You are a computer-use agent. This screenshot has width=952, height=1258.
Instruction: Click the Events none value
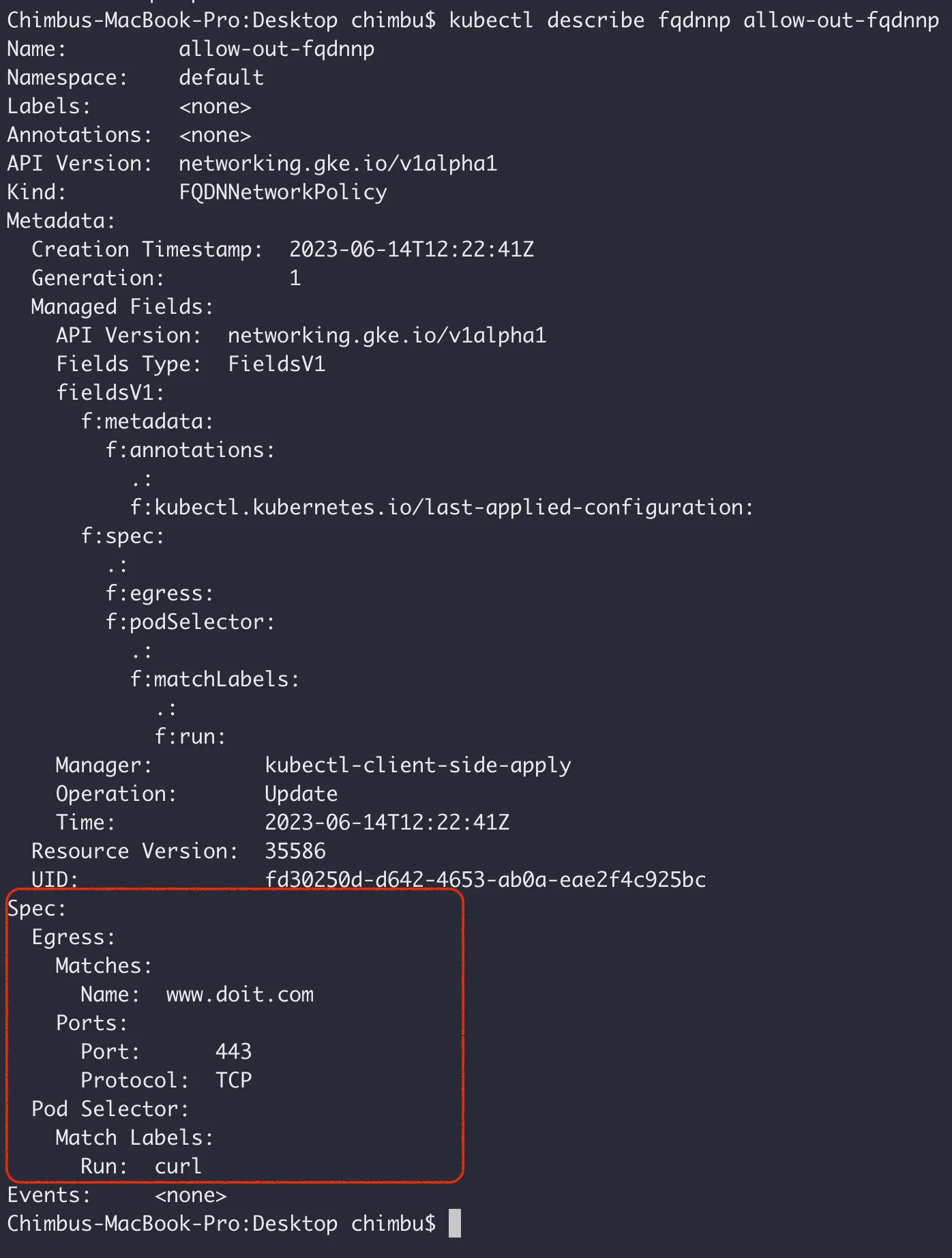click(190, 1195)
